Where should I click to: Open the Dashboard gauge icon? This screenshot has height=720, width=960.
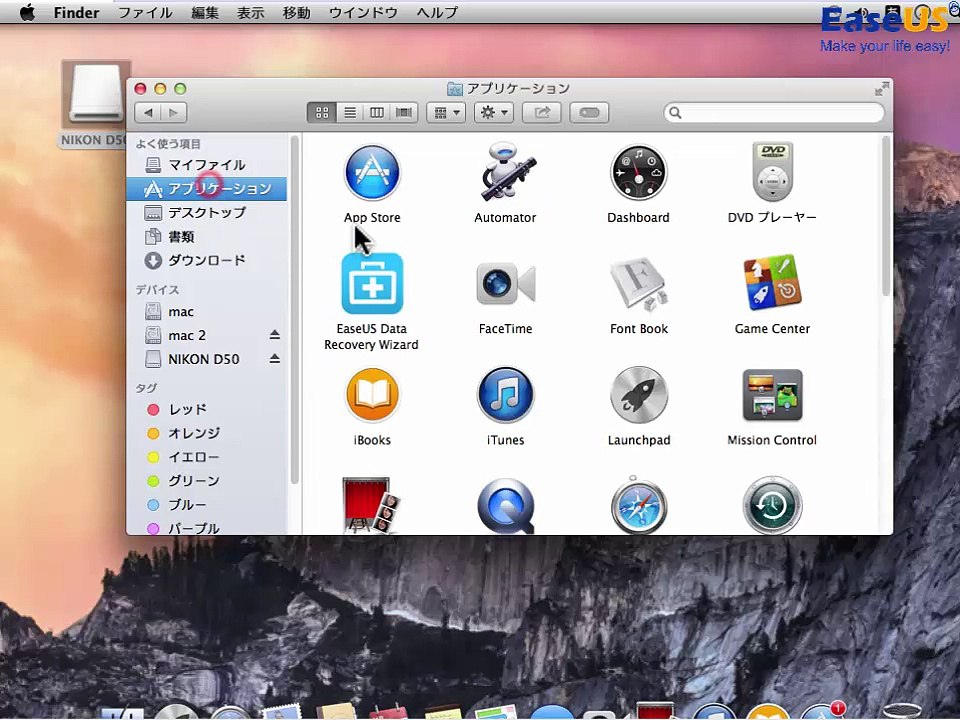639,173
